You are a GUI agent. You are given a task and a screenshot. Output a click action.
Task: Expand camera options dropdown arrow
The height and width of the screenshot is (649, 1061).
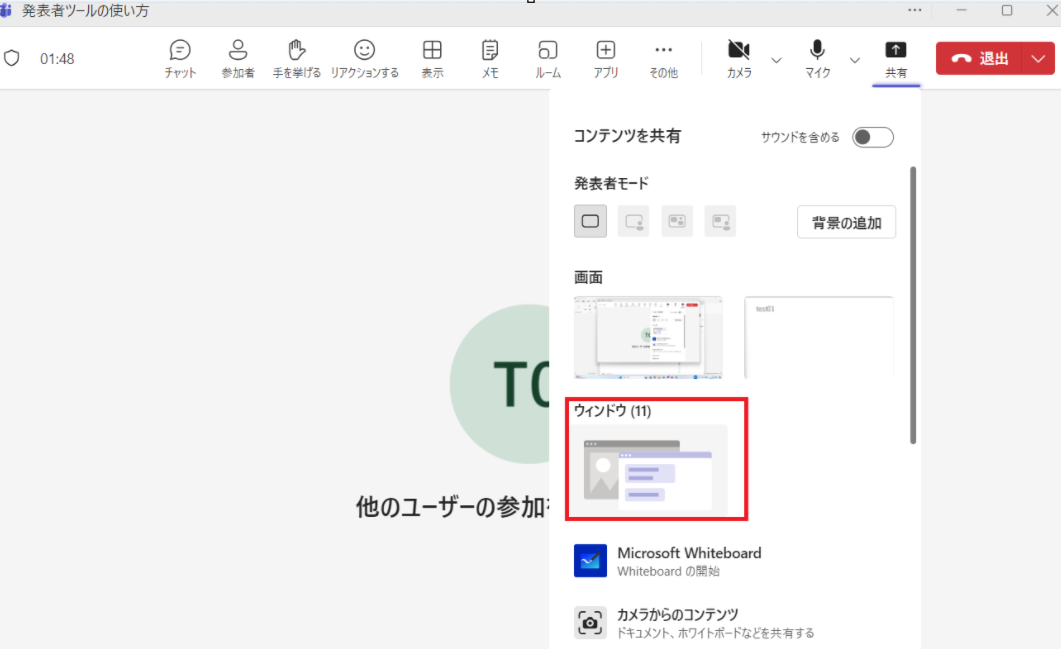[776, 60]
